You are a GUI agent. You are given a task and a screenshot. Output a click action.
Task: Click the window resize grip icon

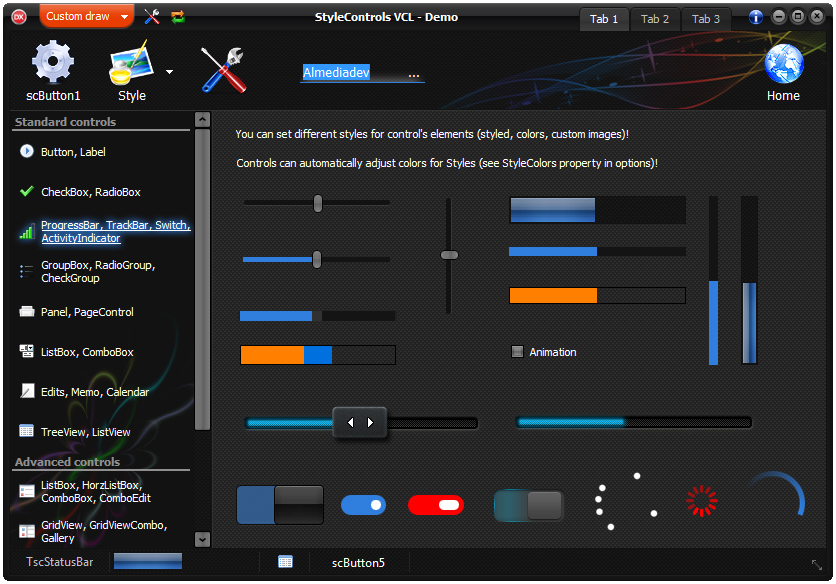click(817, 565)
